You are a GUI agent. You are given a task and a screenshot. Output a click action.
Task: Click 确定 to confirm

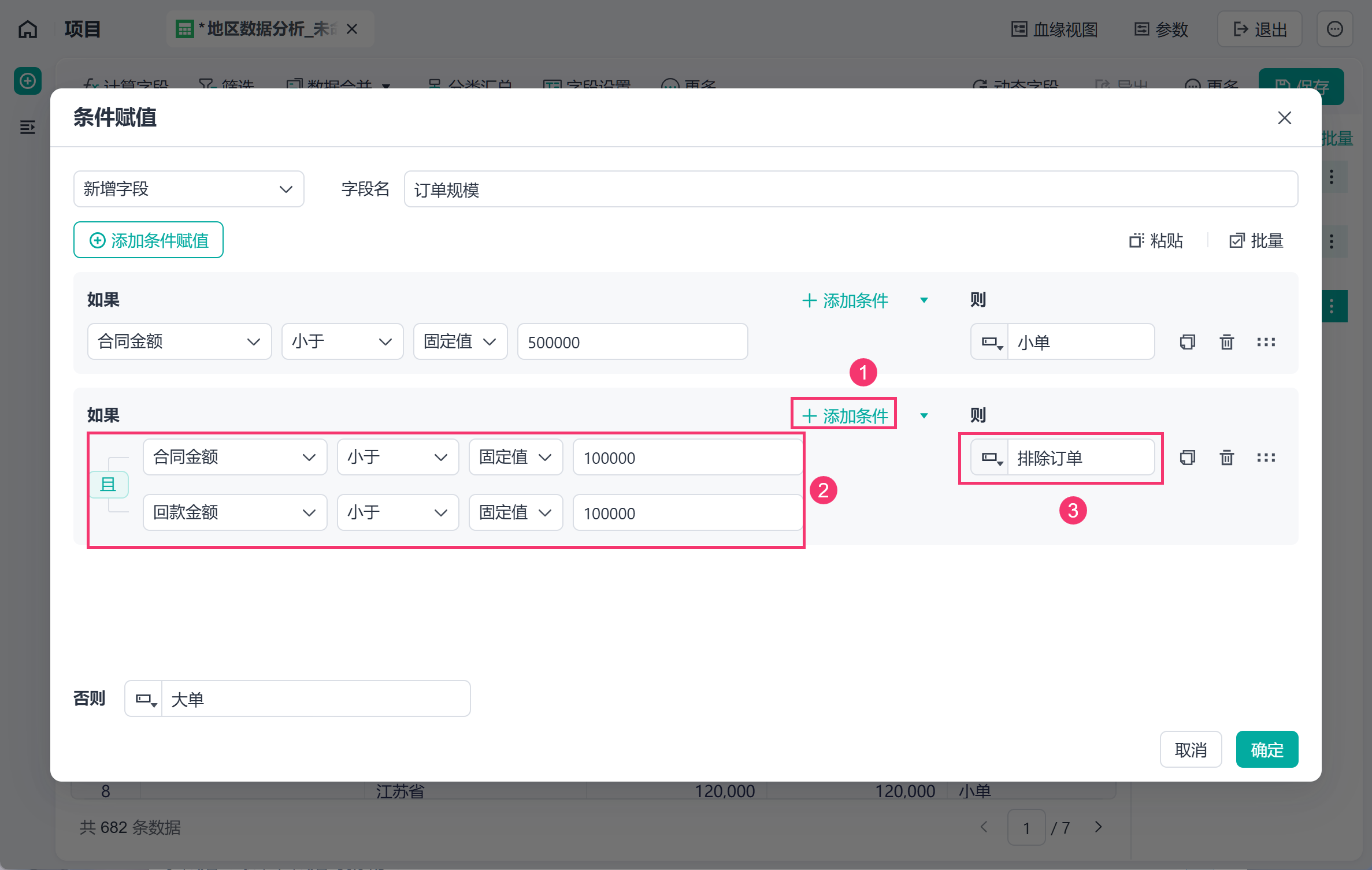coord(1267,749)
